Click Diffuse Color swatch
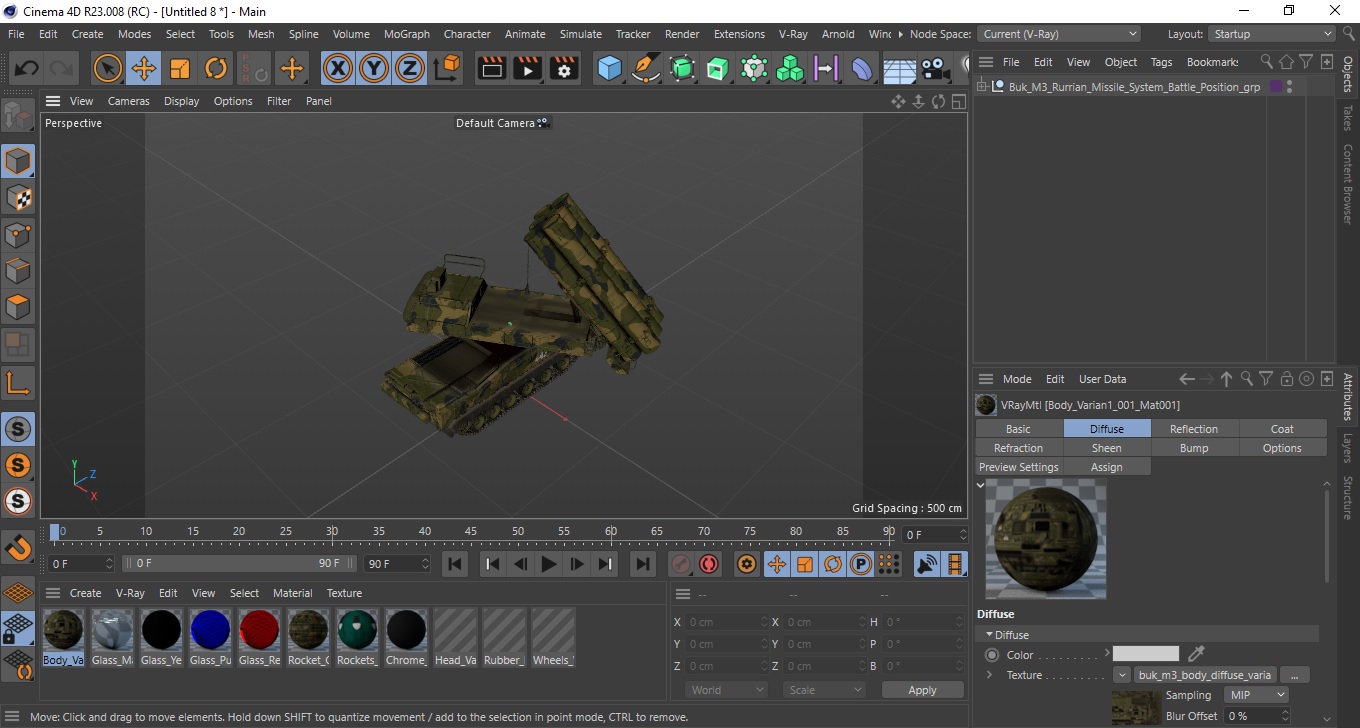Viewport: 1360px width, 728px height. pos(1146,654)
